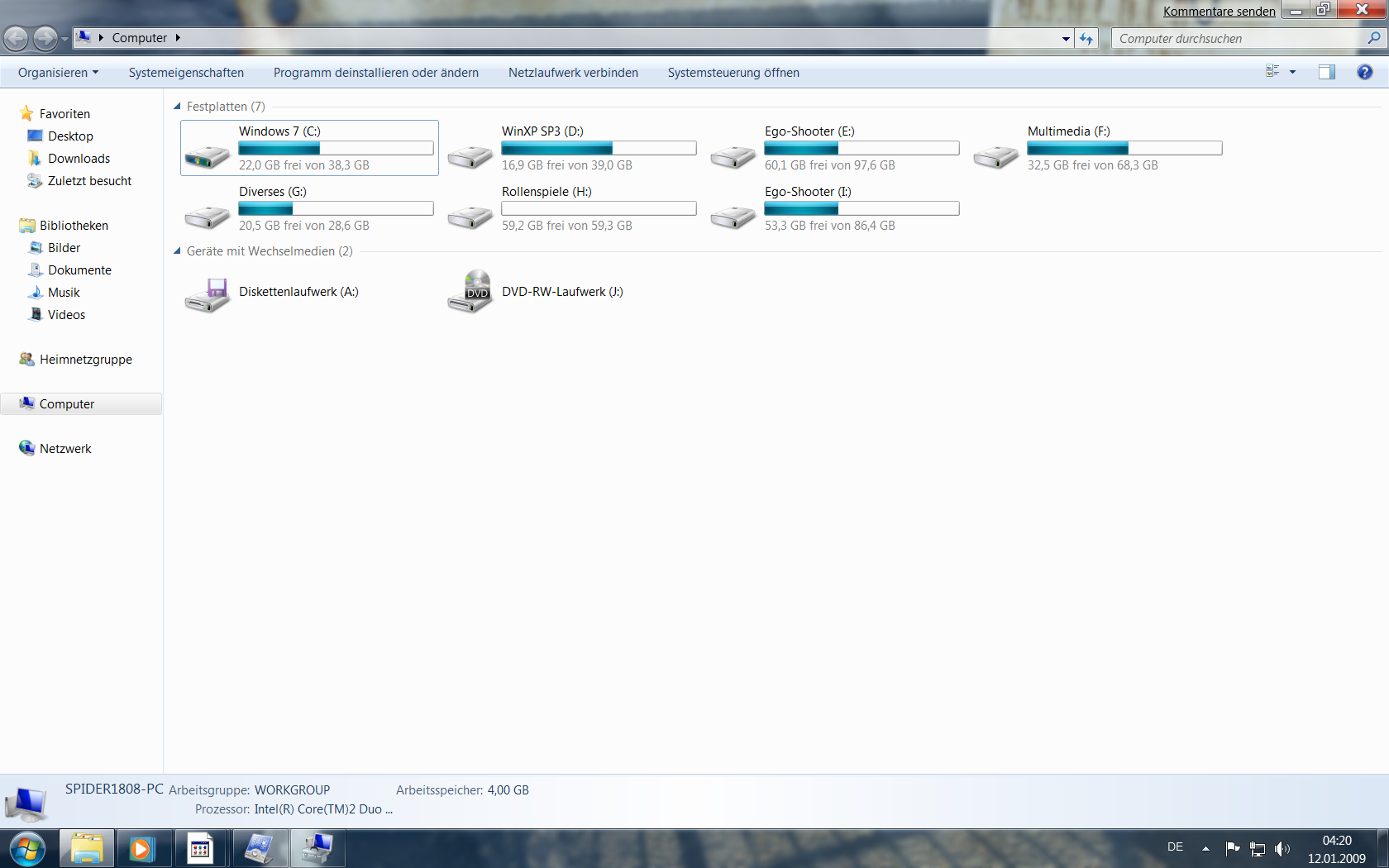This screenshot has height=868, width=1389.
Task: Click Netzlaufwerk verbinden
Action: coord(573,73)
